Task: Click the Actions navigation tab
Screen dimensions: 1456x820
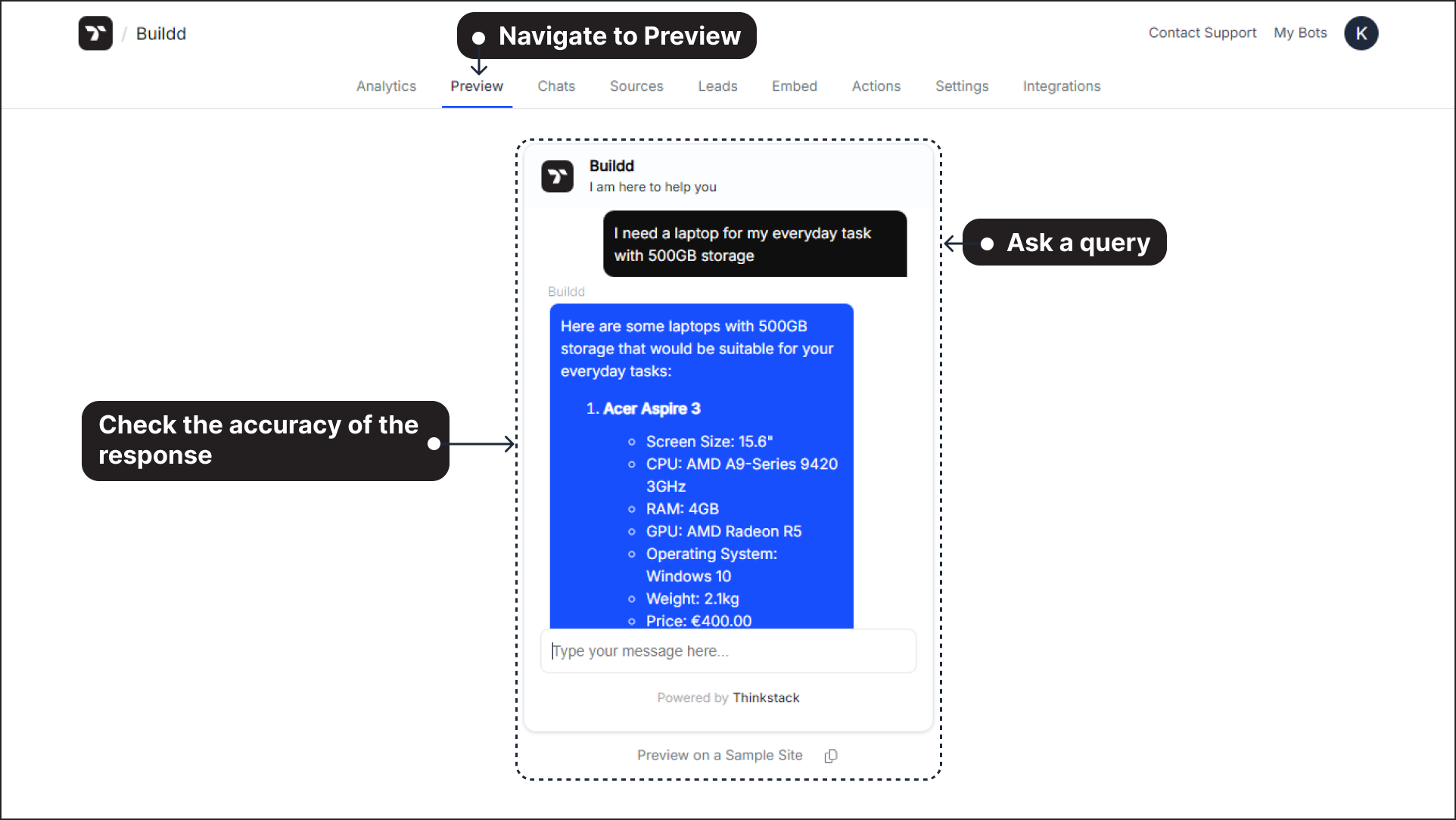Action: pyautogui.click(x=875, y=86)
